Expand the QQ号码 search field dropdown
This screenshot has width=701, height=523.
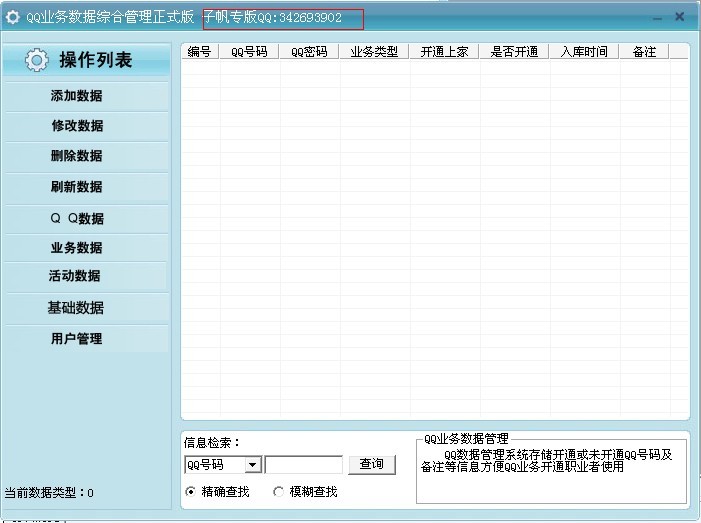(x=253, y=465)
